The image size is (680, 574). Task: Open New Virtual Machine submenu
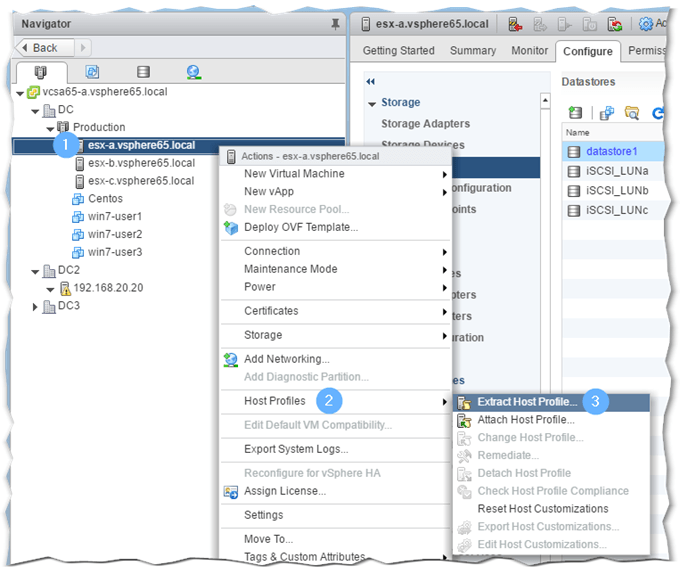(x=336, y=174)
